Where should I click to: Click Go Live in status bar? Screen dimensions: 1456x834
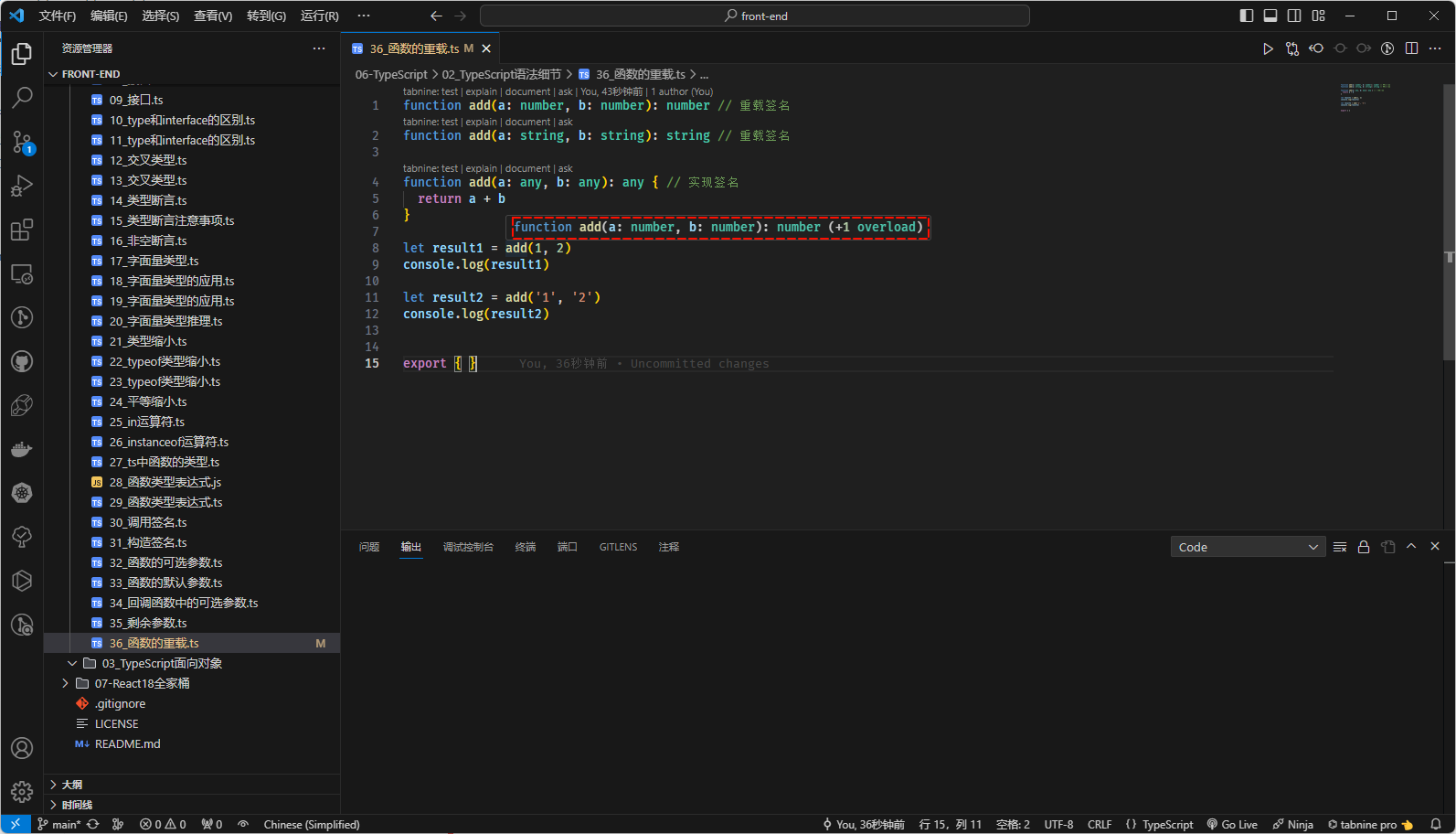[1232, 824]
